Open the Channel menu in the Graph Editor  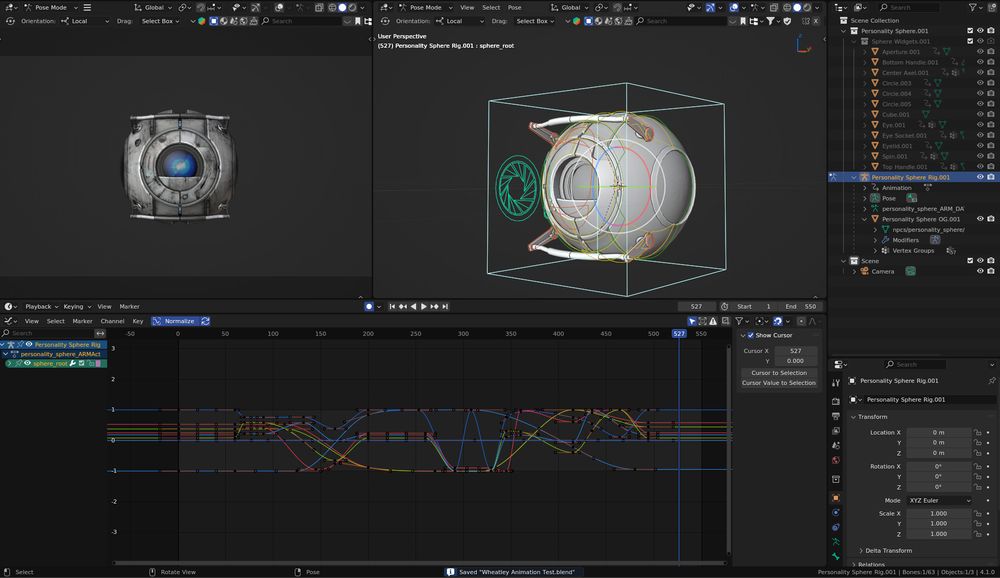[x=112, y=321]
